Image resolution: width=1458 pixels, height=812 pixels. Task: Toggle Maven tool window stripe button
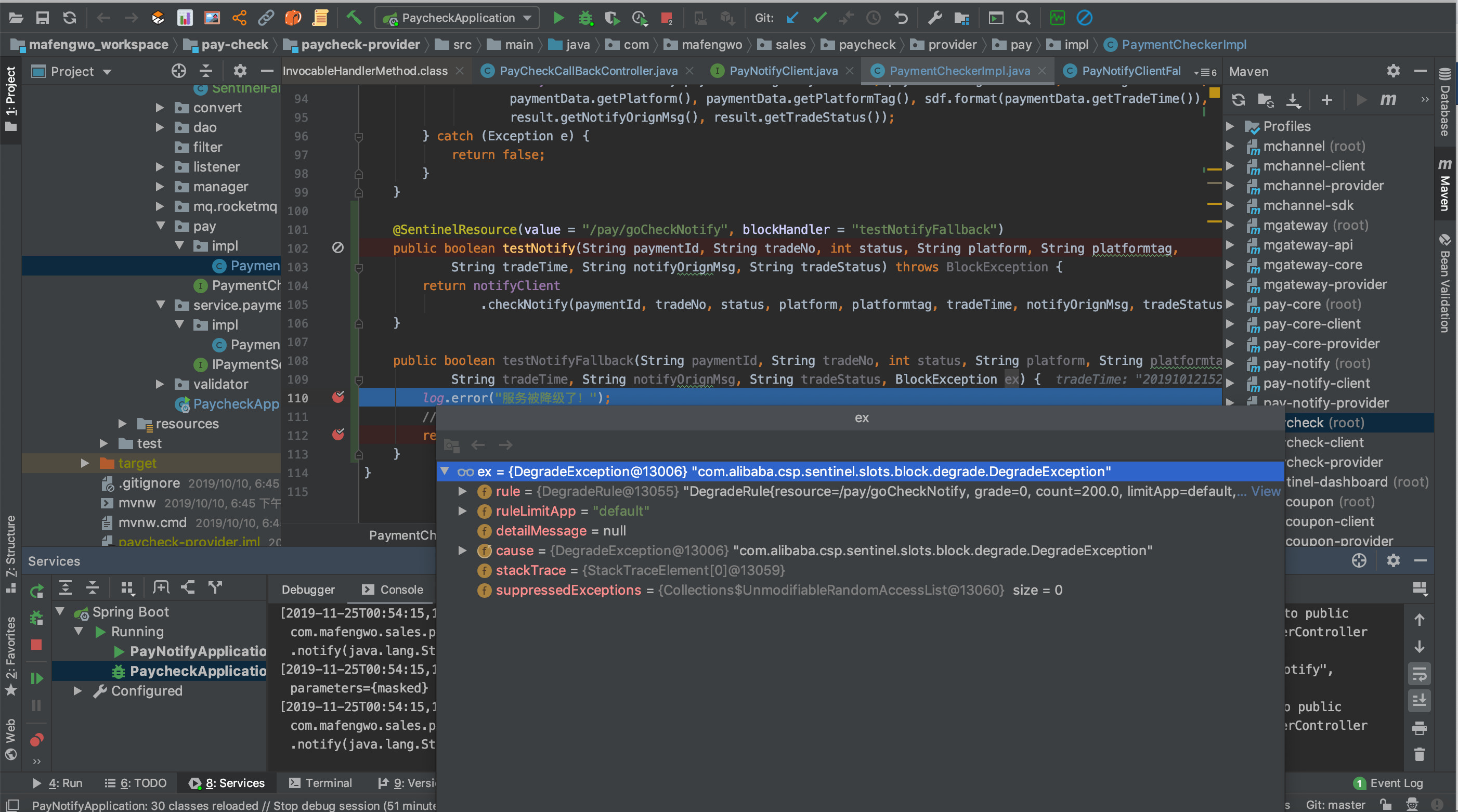pos(1446,185)
